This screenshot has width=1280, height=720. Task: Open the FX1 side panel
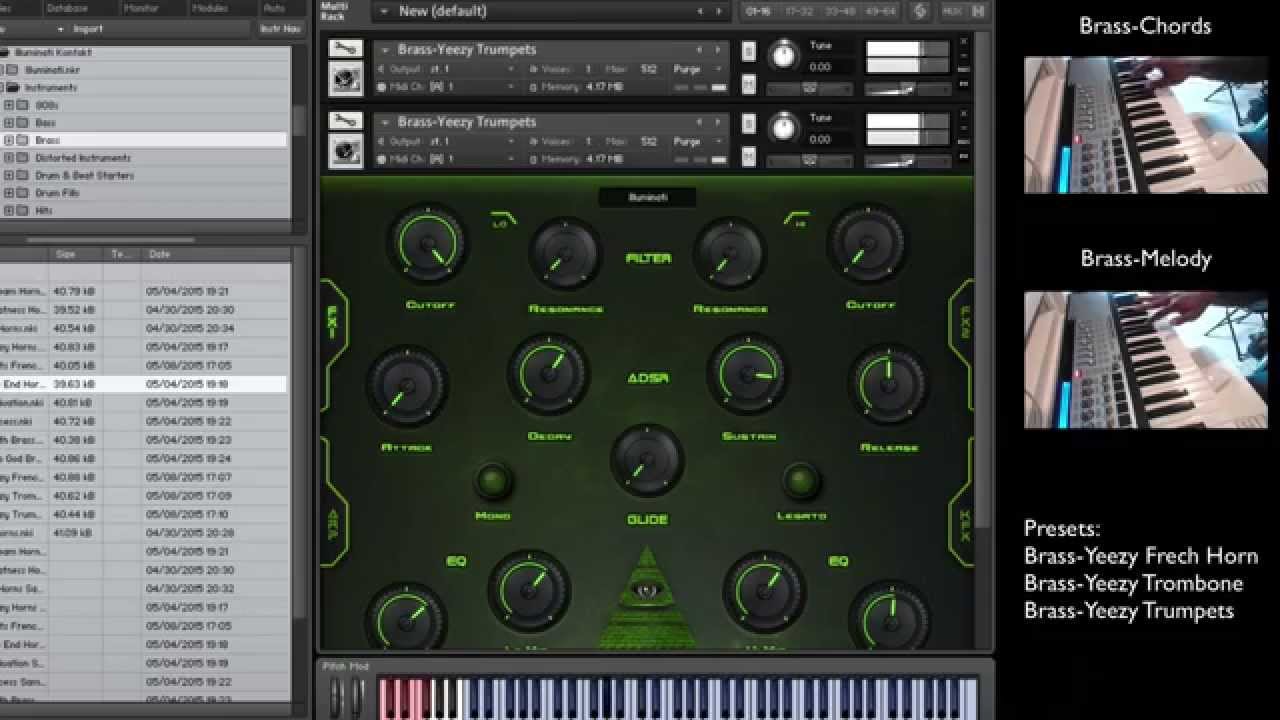click(334, 322)
